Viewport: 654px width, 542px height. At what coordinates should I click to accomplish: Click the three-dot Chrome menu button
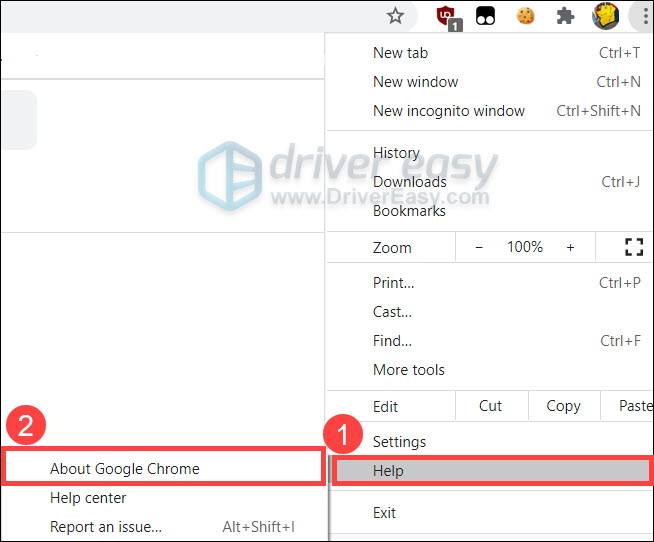(645, 16)
